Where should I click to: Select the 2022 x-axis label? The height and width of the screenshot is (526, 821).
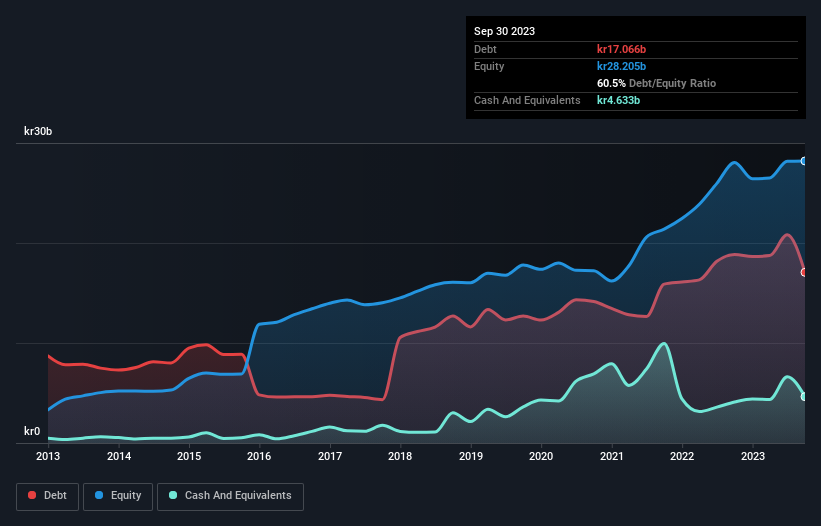[682, 456]
